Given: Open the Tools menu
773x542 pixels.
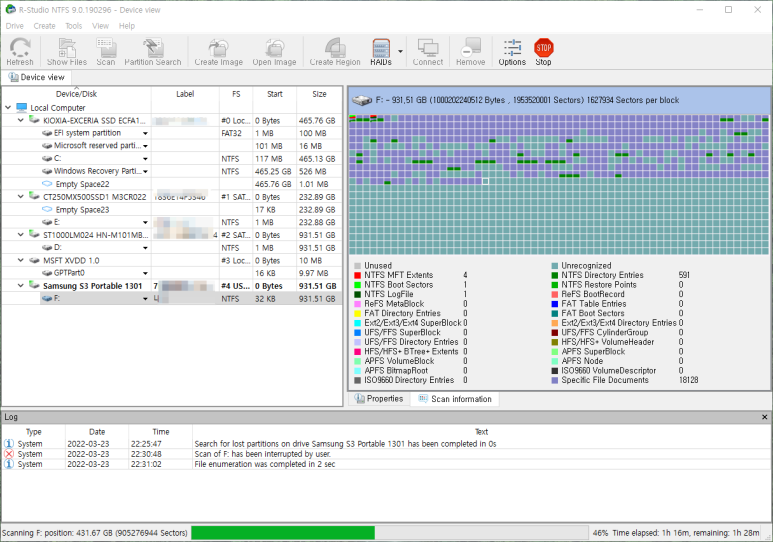Looking at the screenshot, I should (74, 26).
